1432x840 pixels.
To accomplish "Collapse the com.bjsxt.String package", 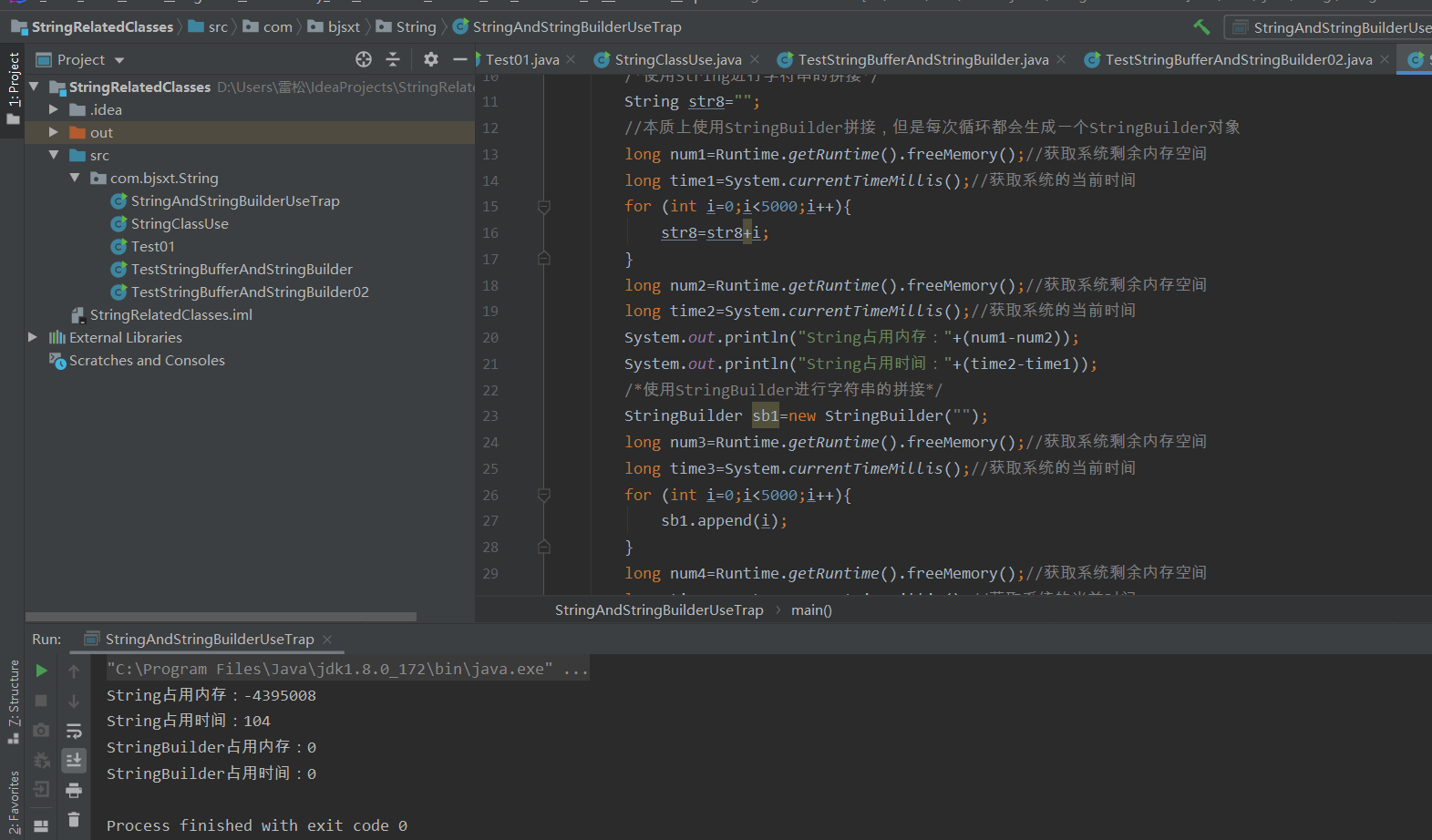I will pos(75,178).
